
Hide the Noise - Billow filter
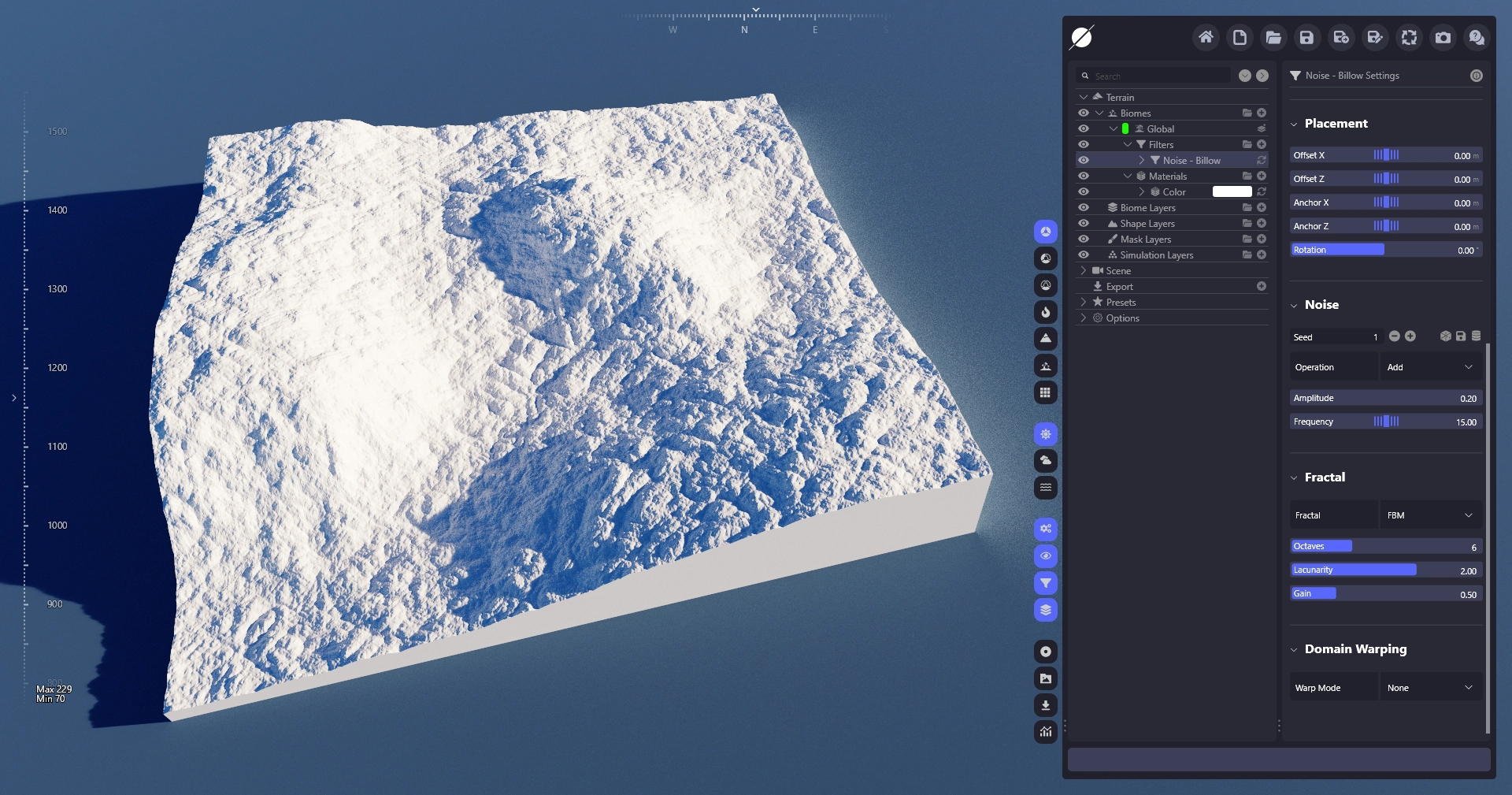point(1084,160)
